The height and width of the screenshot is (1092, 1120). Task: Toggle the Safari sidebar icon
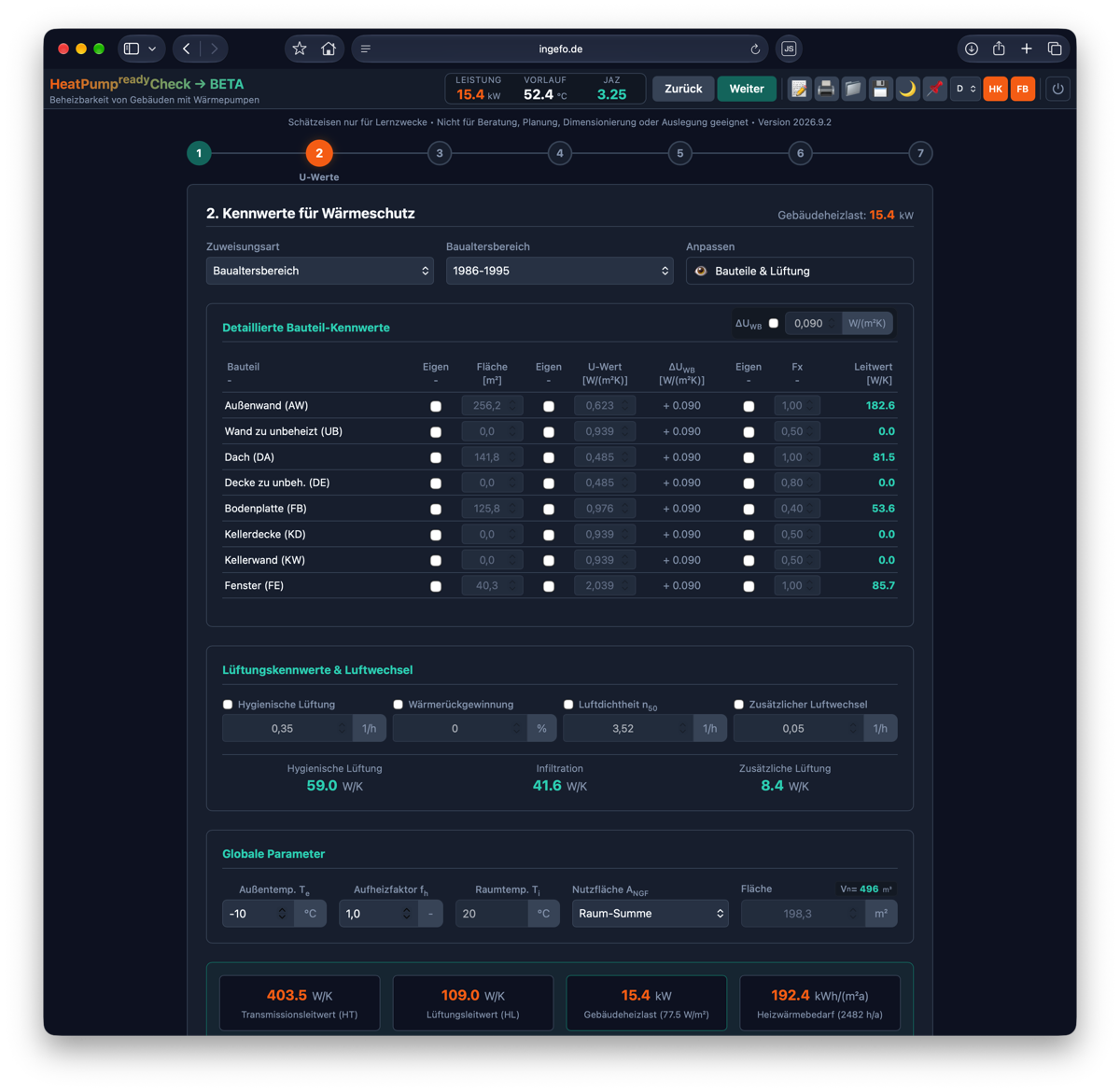tap(132, 49)
